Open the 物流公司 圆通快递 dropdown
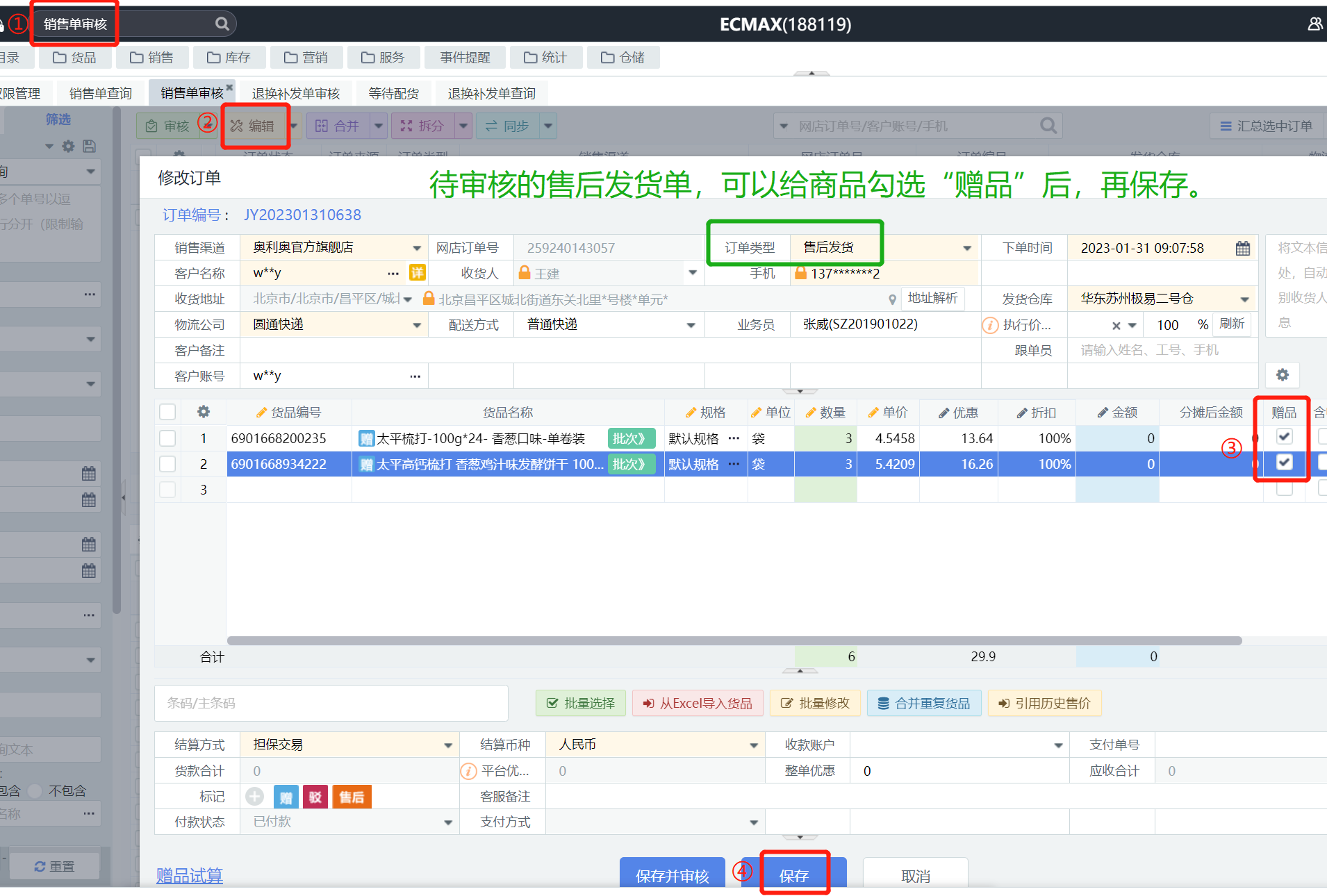The width and height of the screenshot is (1327, 896). pyautogui.click(x=417, y=325)
